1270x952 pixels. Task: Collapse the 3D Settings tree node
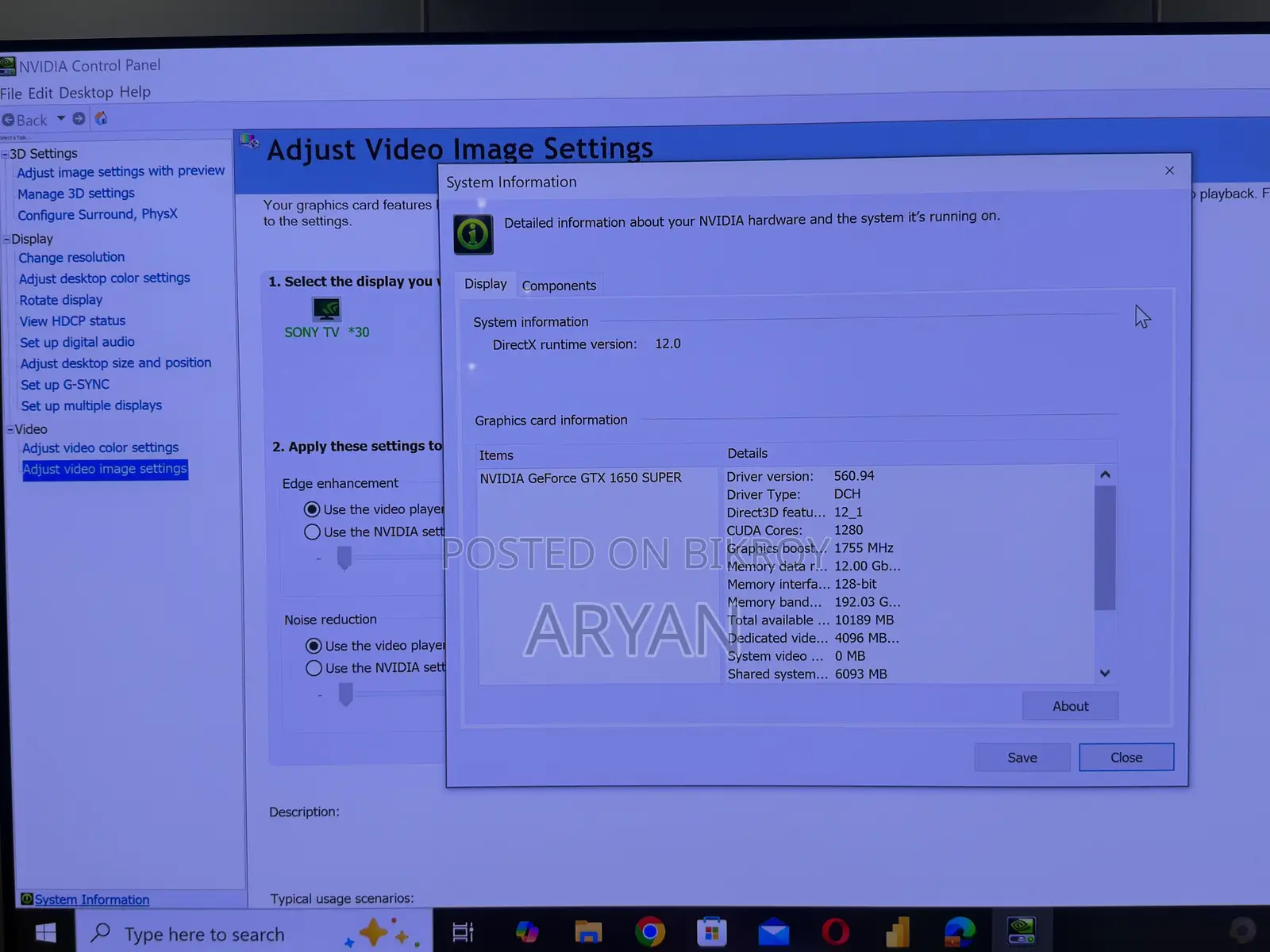point(5,155)
